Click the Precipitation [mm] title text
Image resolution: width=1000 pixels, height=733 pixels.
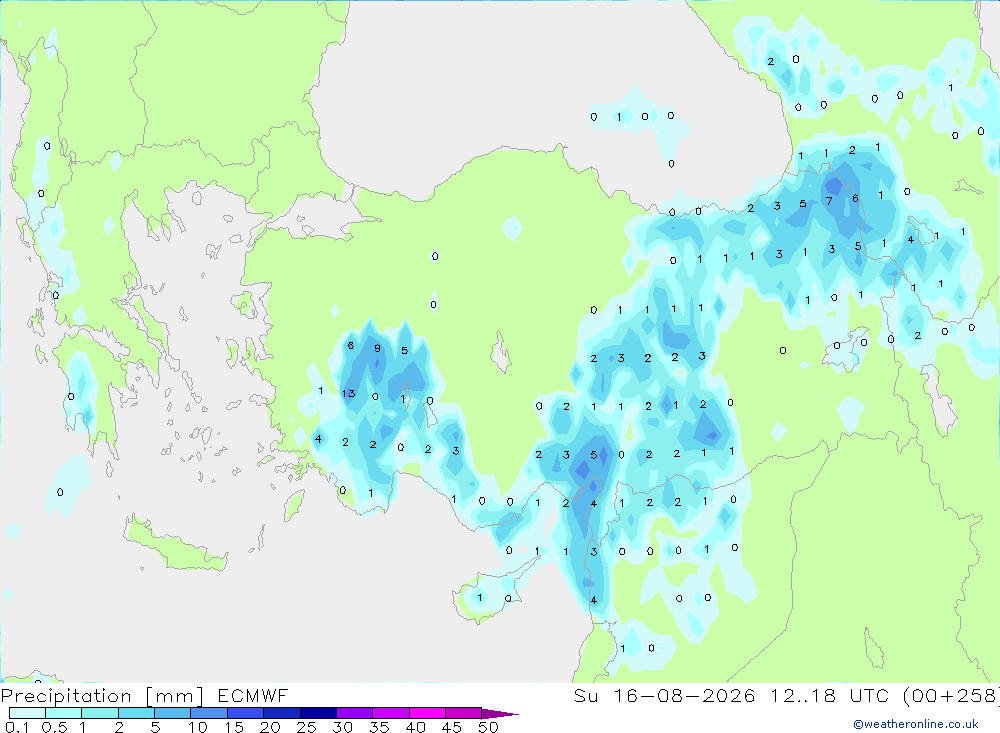[102, 695]
